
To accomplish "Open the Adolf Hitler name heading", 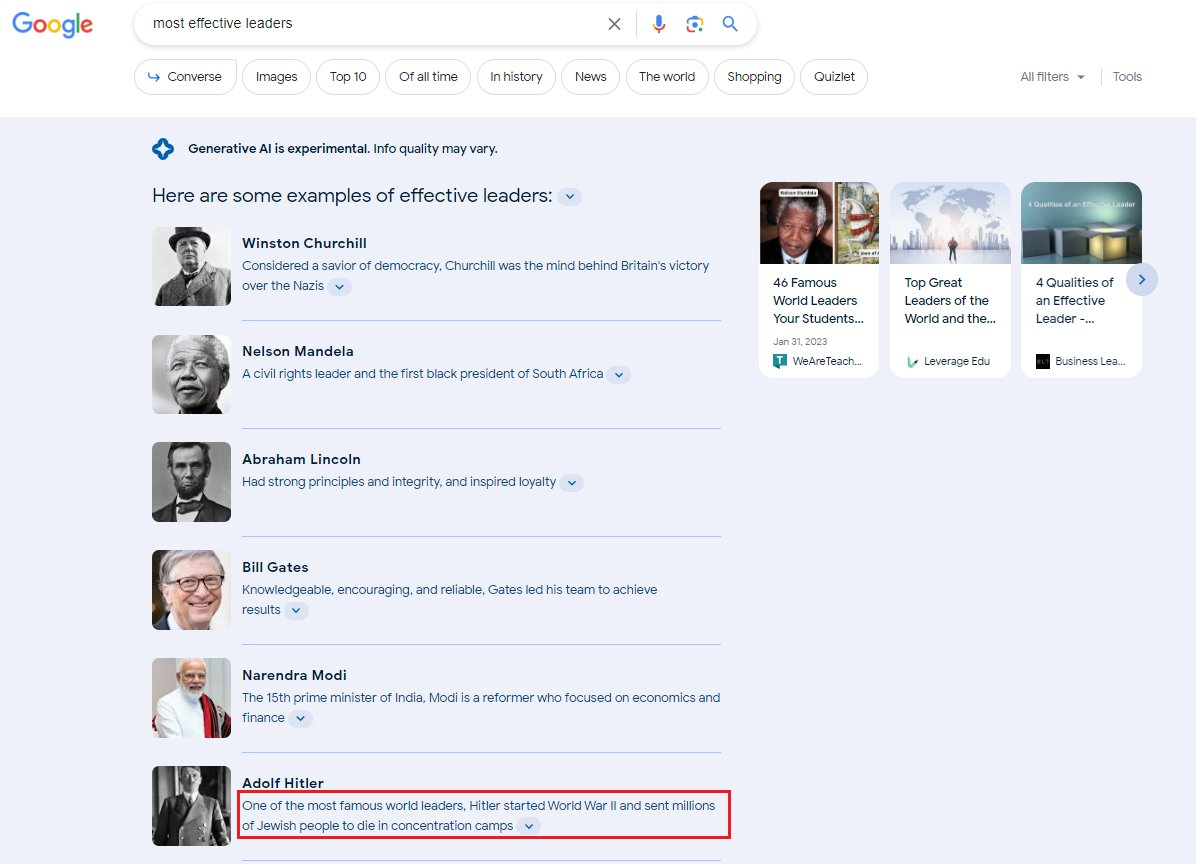I will click(283, 783).
